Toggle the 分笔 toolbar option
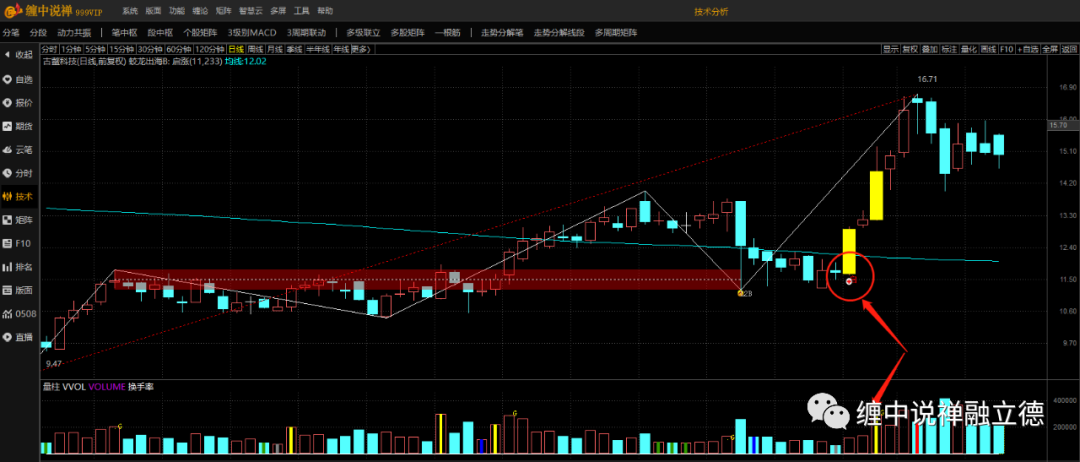Viewport: 1080px width, 462px height. [11, 32]
